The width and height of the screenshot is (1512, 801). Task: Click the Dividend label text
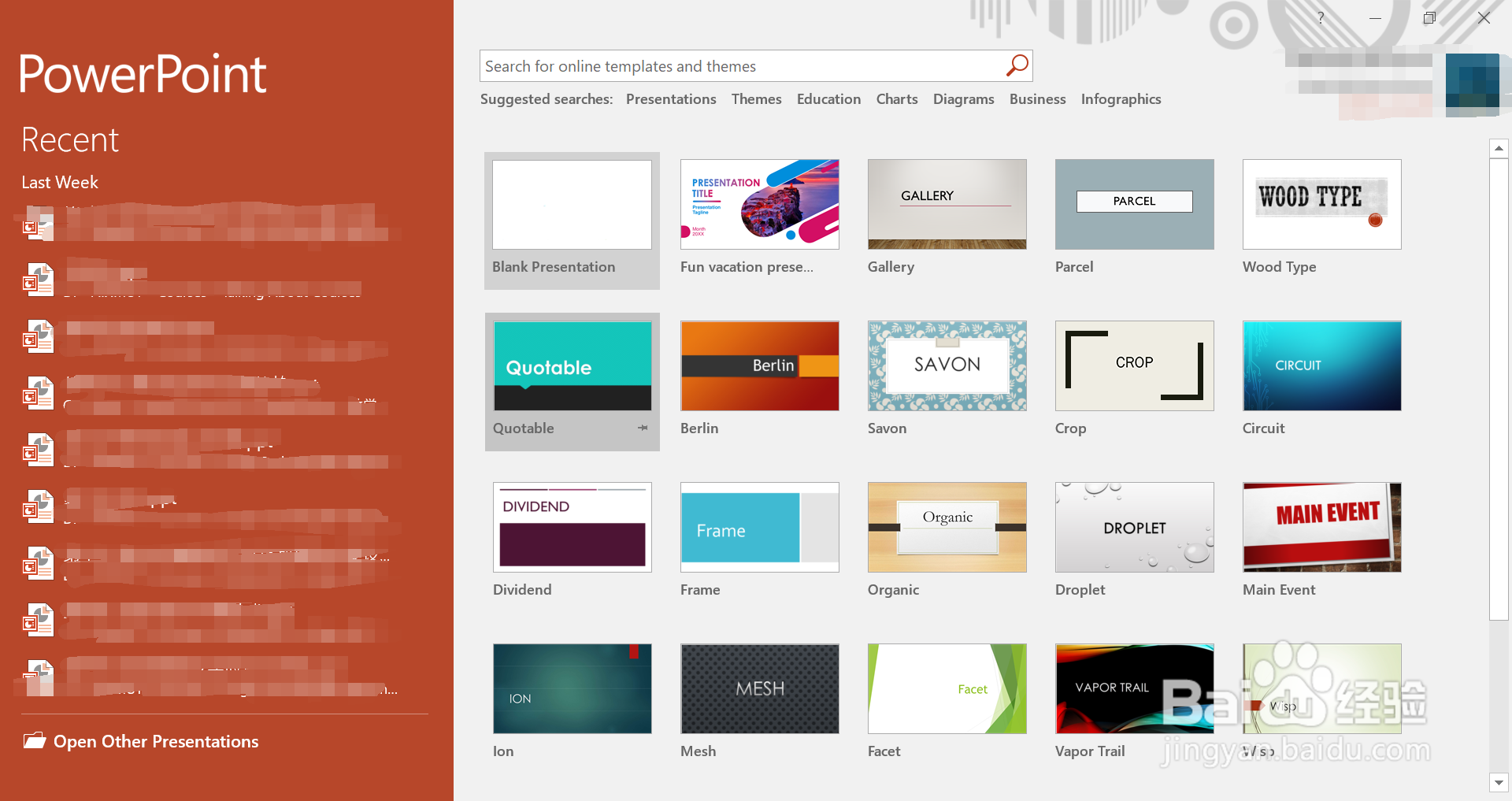click(522, 590)
